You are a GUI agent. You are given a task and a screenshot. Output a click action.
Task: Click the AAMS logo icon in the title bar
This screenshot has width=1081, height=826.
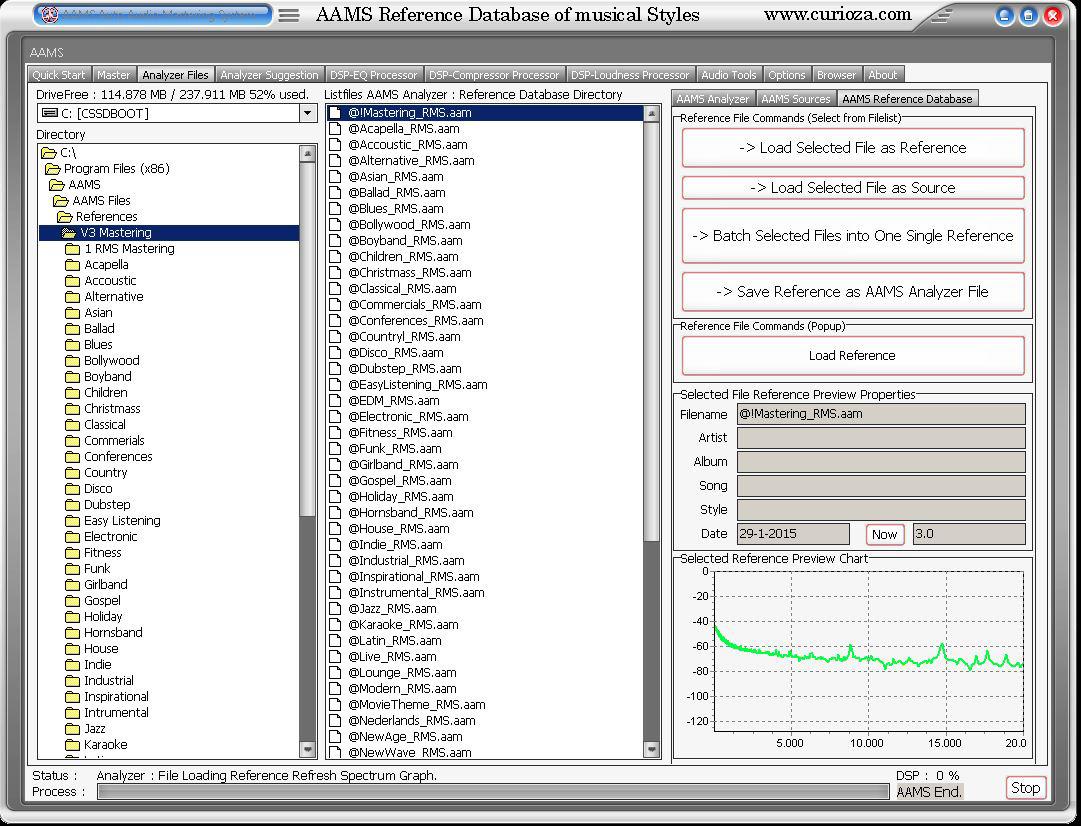[x=50, y=14]
